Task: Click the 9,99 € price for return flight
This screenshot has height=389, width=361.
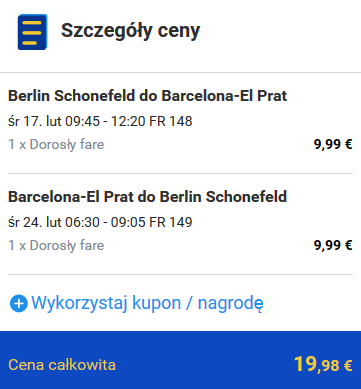Action: coord(333,246)
